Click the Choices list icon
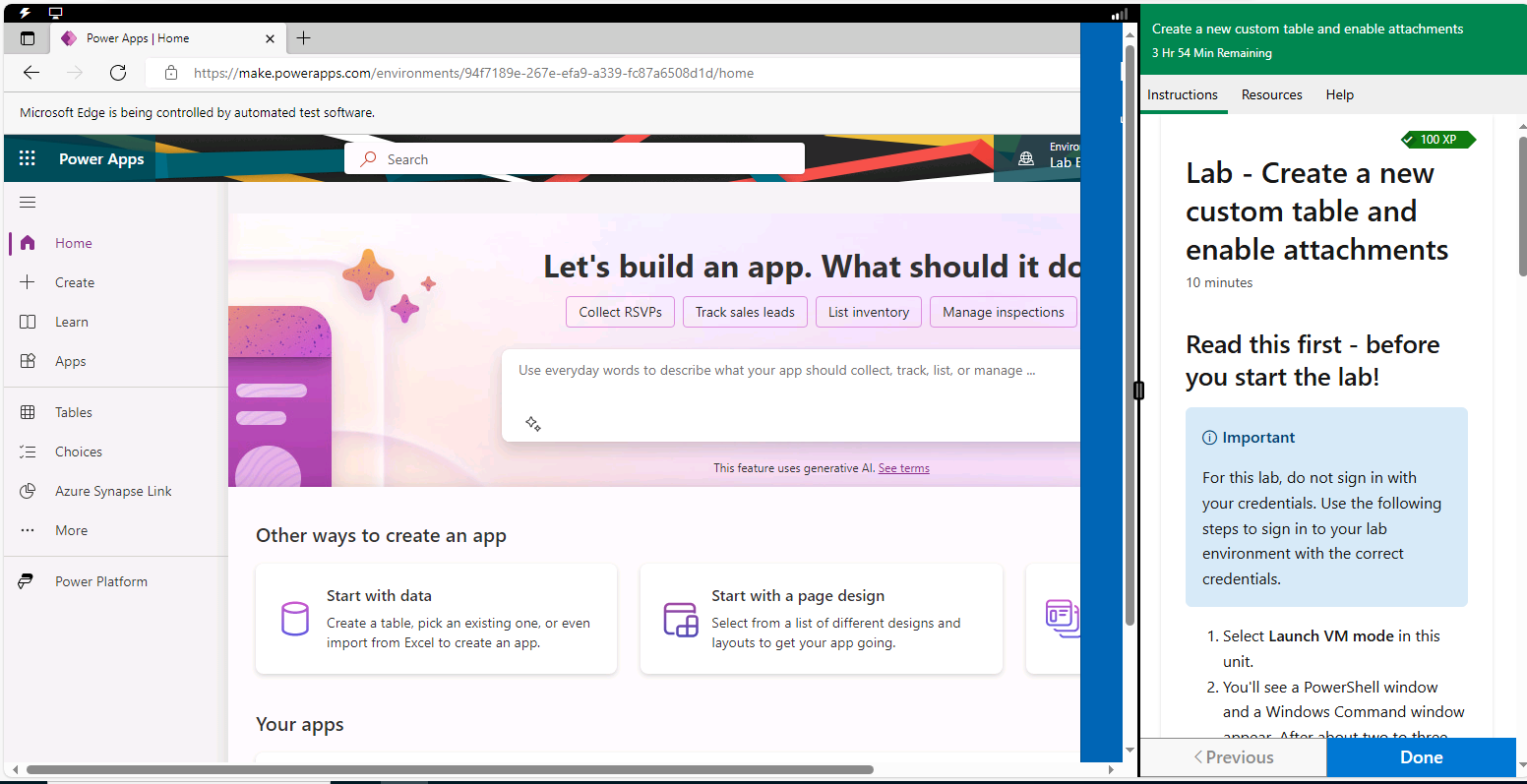The width and height of the screenshot is (1527, 784). 28,452
